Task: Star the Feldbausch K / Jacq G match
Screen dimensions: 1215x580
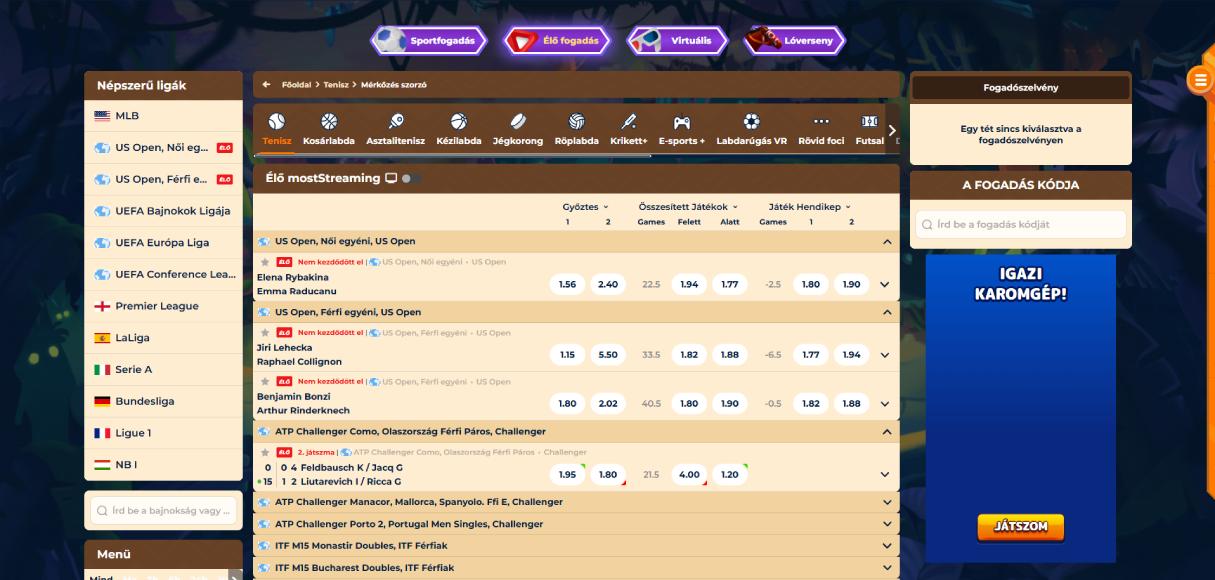Action: [x=265, y=452]
